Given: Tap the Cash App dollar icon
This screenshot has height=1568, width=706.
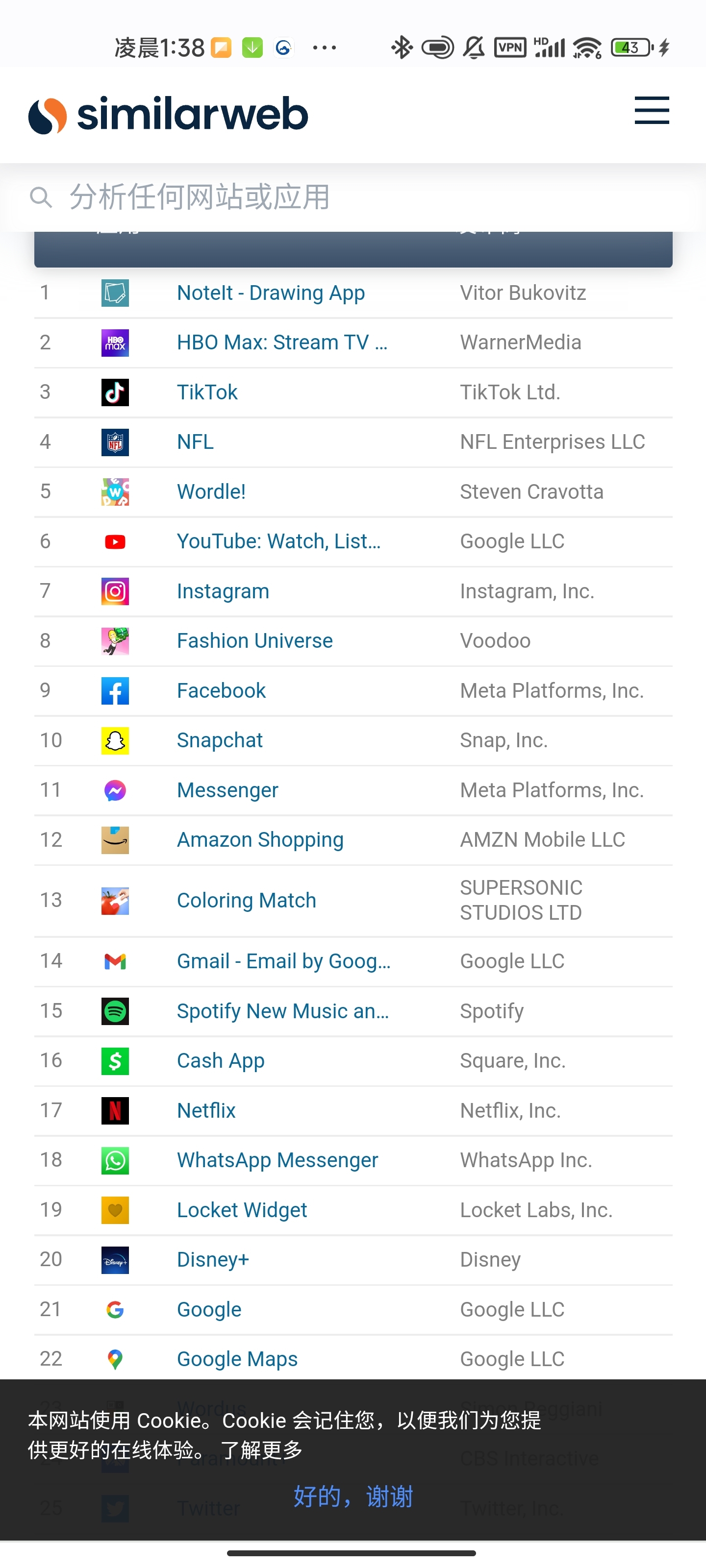Looking at the screenshot, I should [115, 1061].
